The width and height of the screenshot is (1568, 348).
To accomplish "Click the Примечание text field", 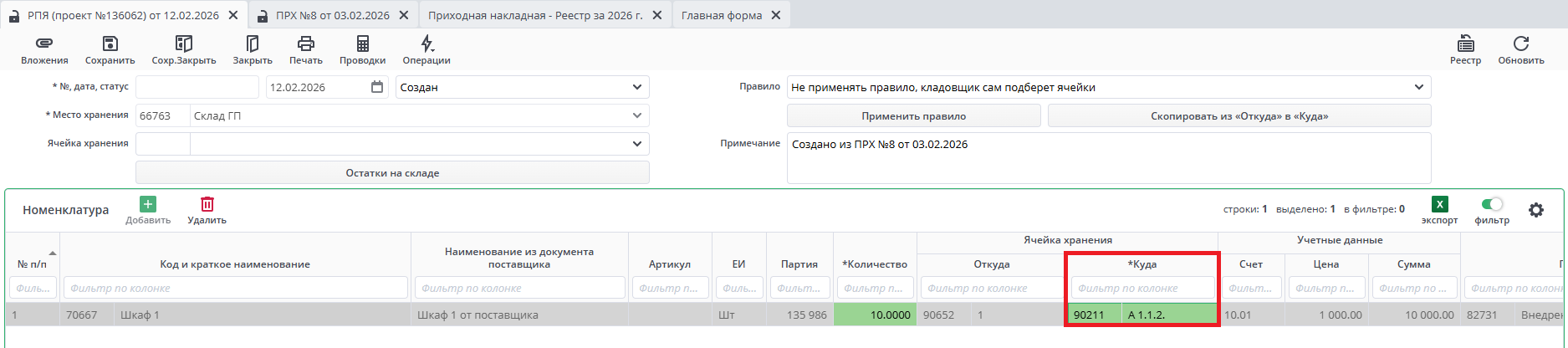I will (1108, 158).
